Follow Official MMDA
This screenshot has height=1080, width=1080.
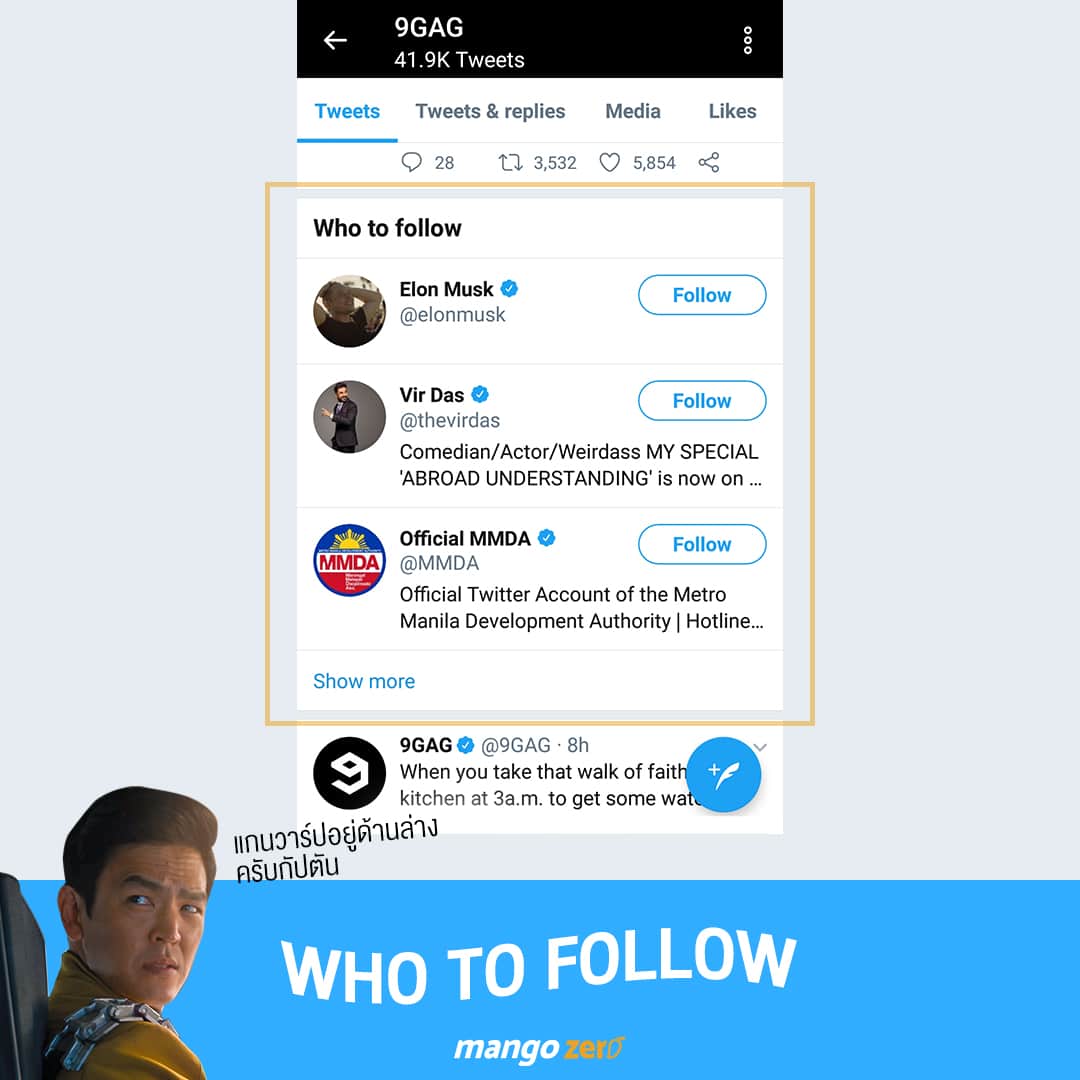(x=702, y=544)
